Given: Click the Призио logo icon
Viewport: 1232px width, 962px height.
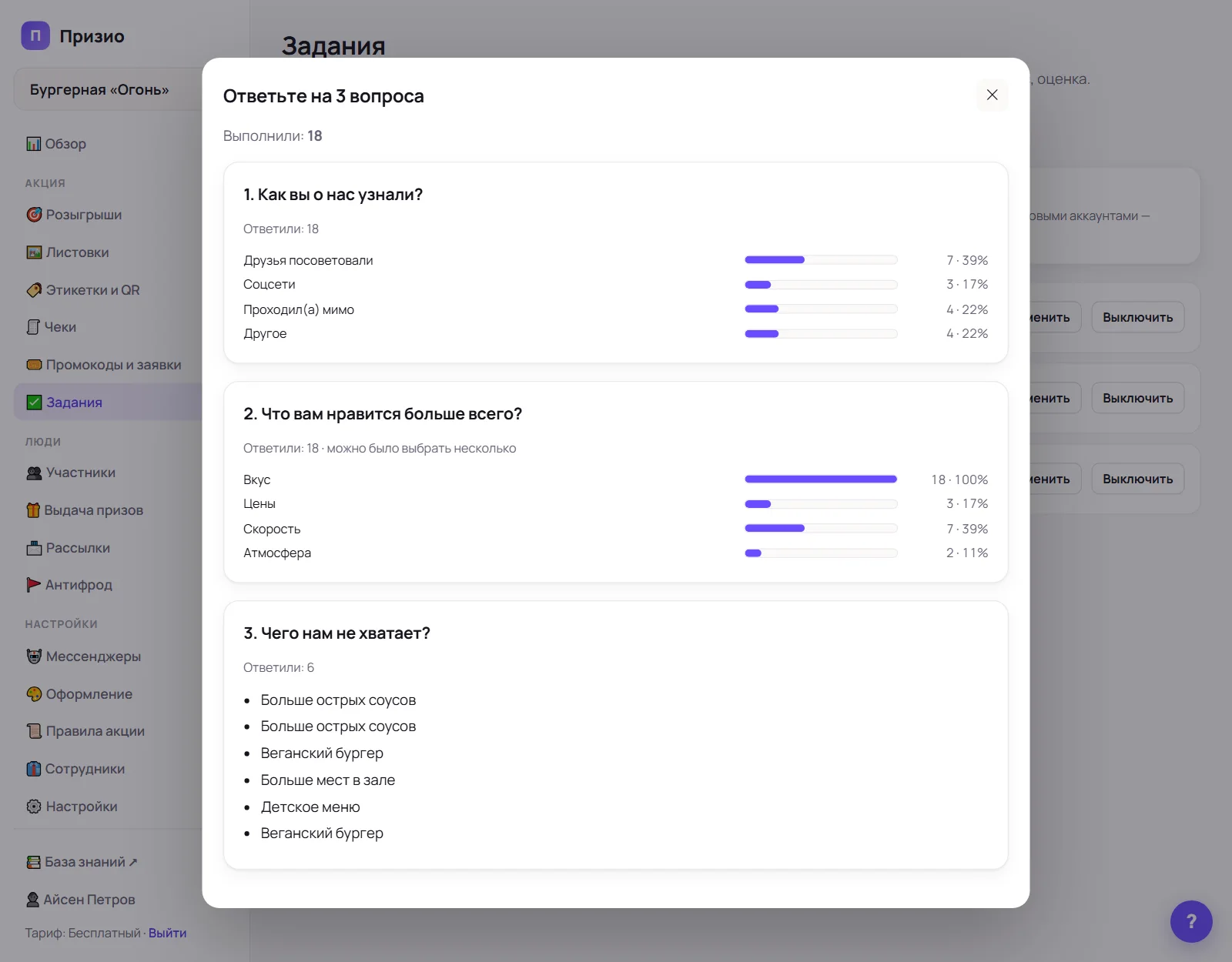Looking at the screenshot, I should tap(35, 35).
